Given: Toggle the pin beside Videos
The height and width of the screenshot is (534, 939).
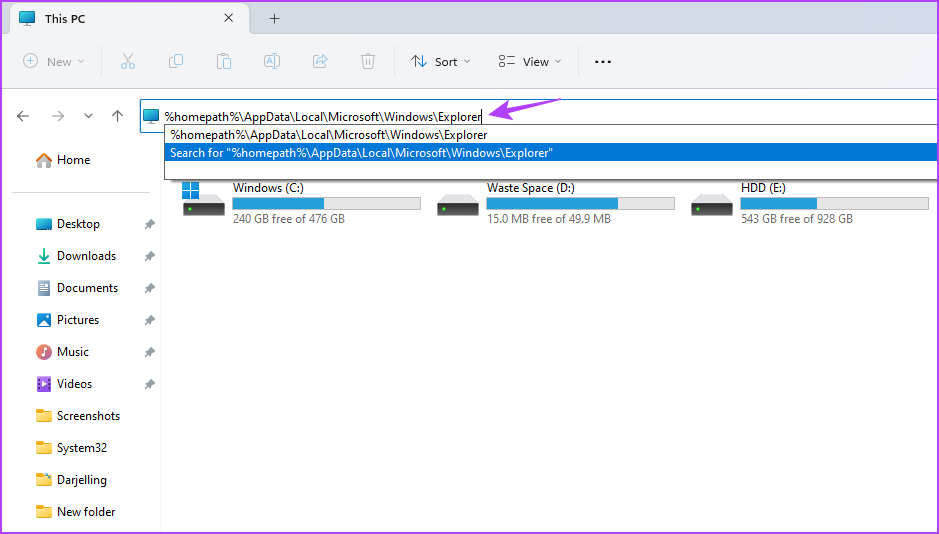Looking at the screenshot, I should point(149,384).
